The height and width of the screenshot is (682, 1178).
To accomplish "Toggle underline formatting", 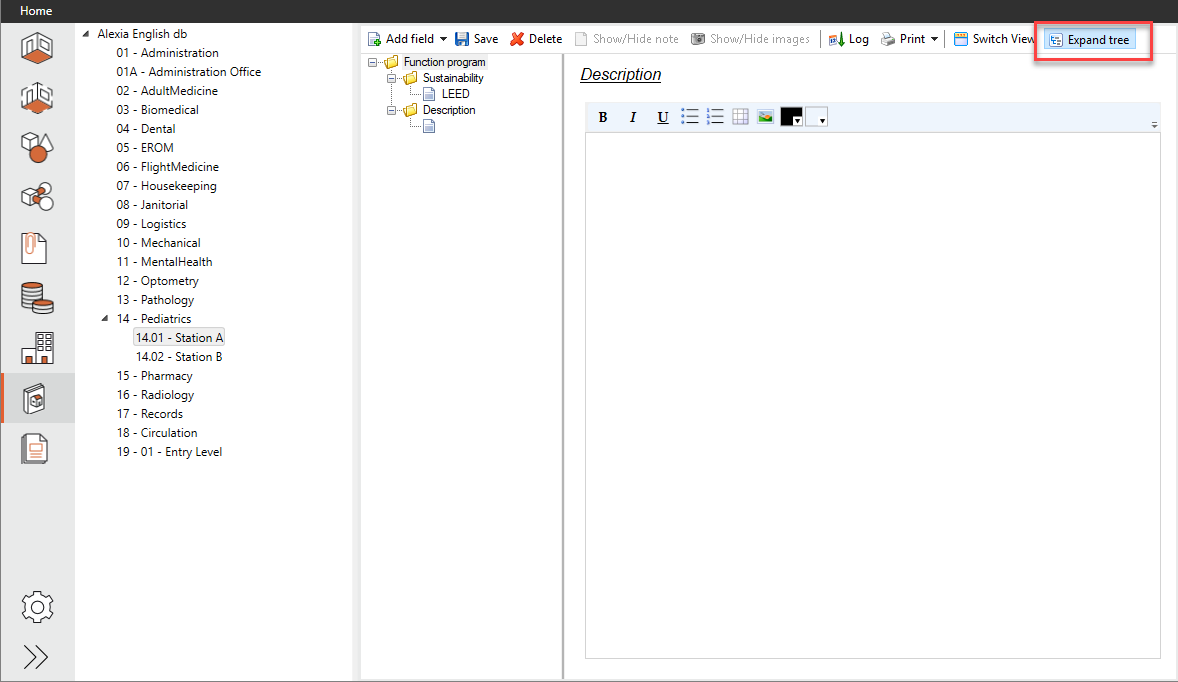I will point(662,117).
